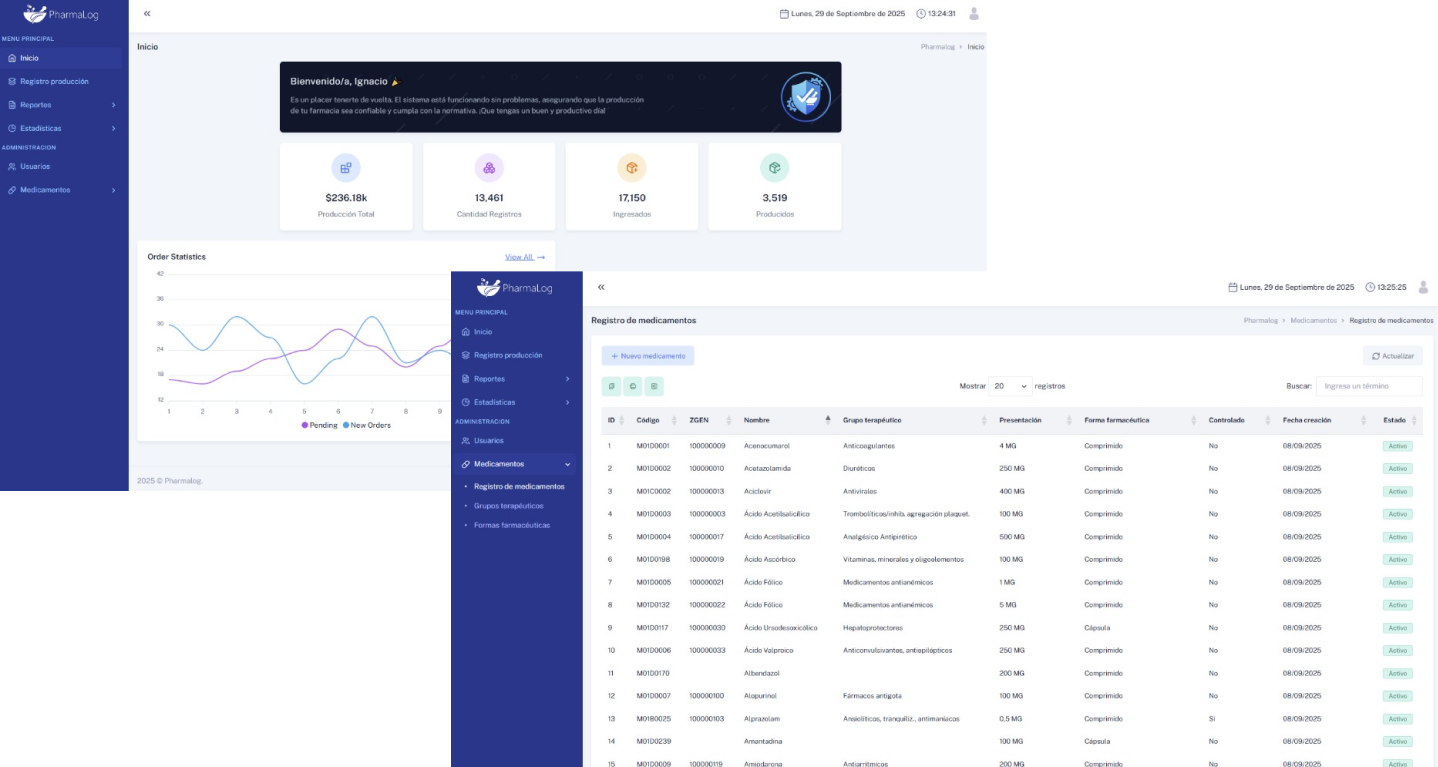Image resolution: width=1438 pixels, height=767 pixels.
Task: Open the Usuarios administration section
Action: pos(487,440)
